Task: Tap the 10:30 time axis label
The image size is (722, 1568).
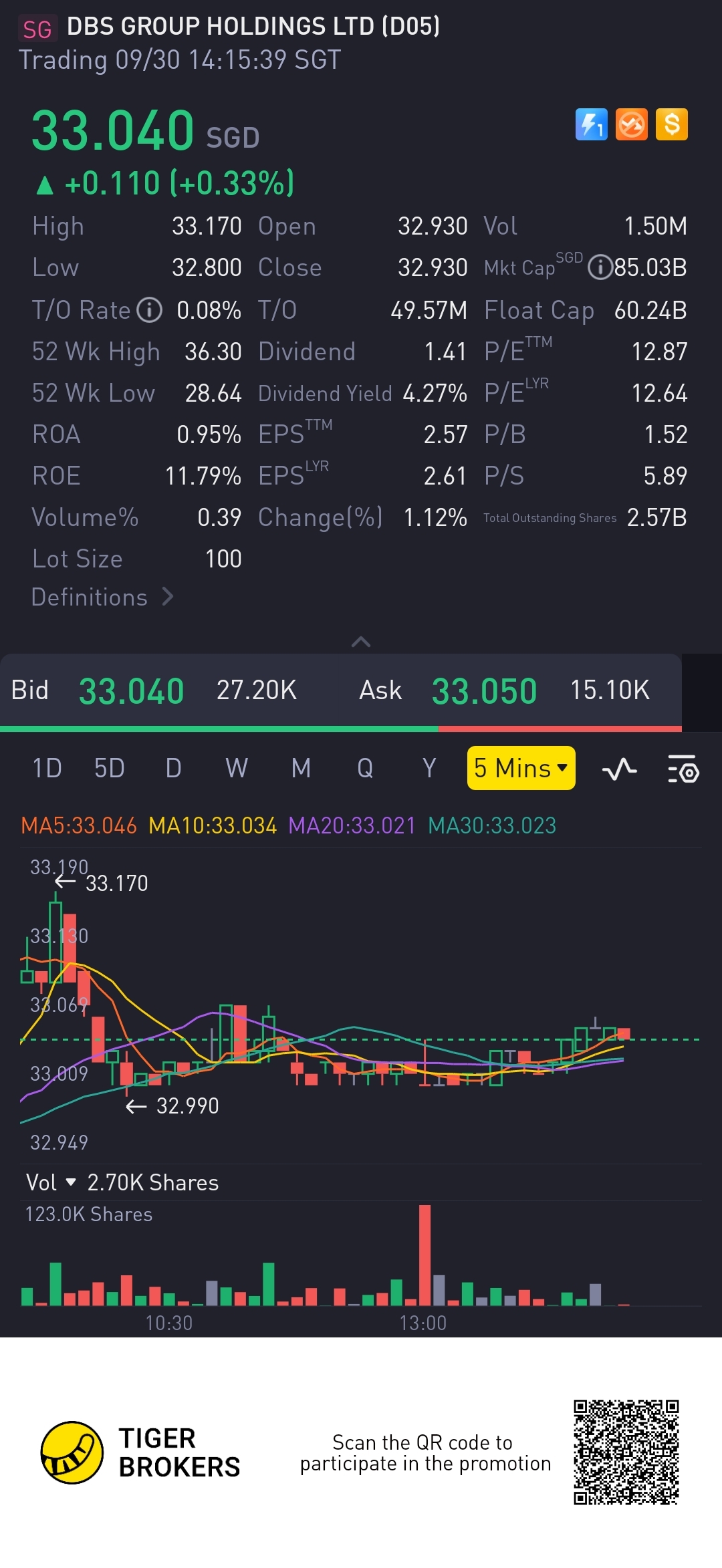Action: (169, 1323)
